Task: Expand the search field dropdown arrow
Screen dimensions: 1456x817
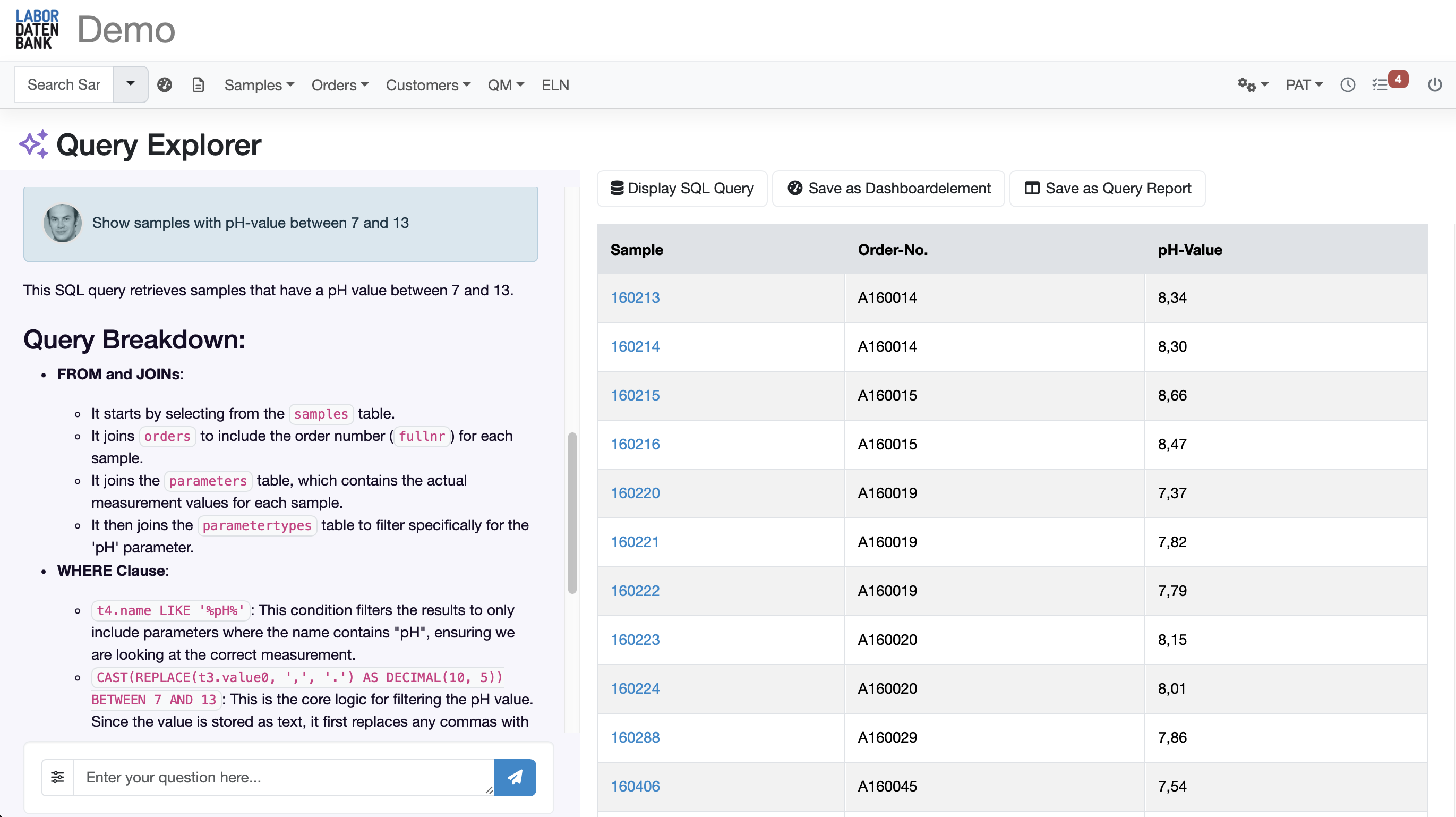Action: point(131,84)
